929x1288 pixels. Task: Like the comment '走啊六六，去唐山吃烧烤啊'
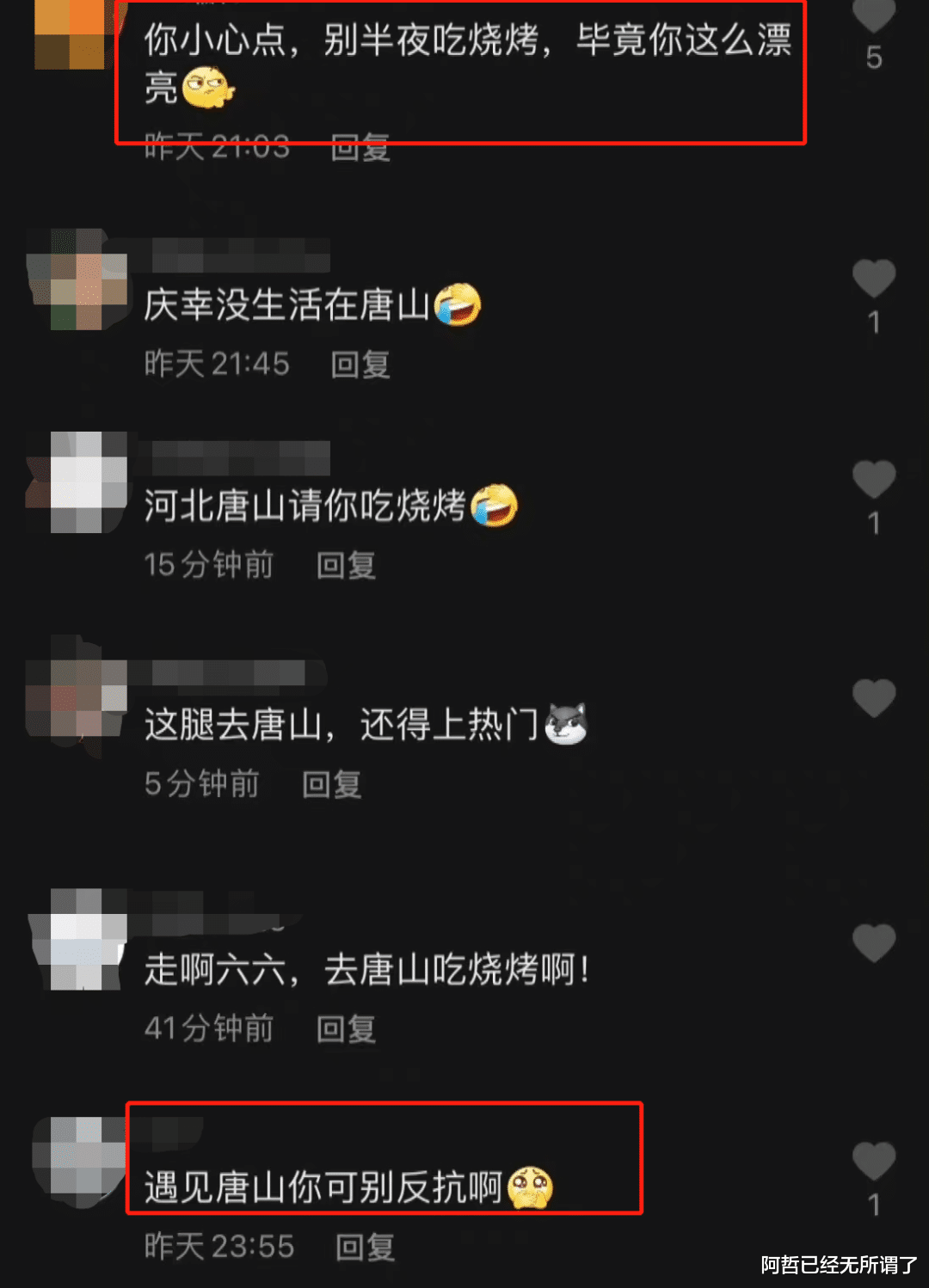pos(874,943)
